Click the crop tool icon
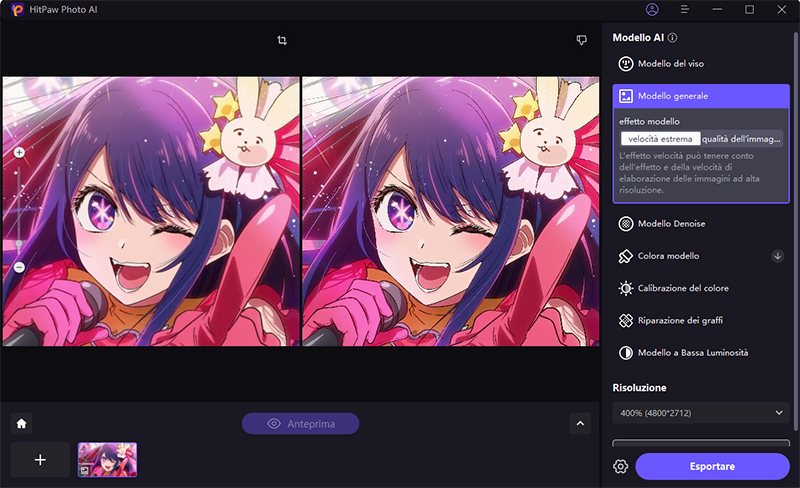 coord(283,41)
